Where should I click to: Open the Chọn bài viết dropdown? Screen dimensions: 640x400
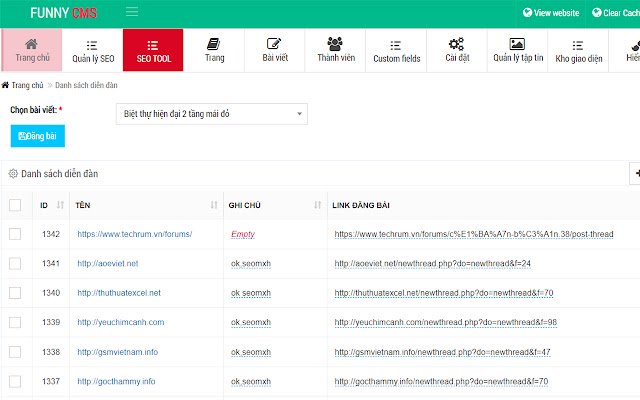(x=211, y=114)
